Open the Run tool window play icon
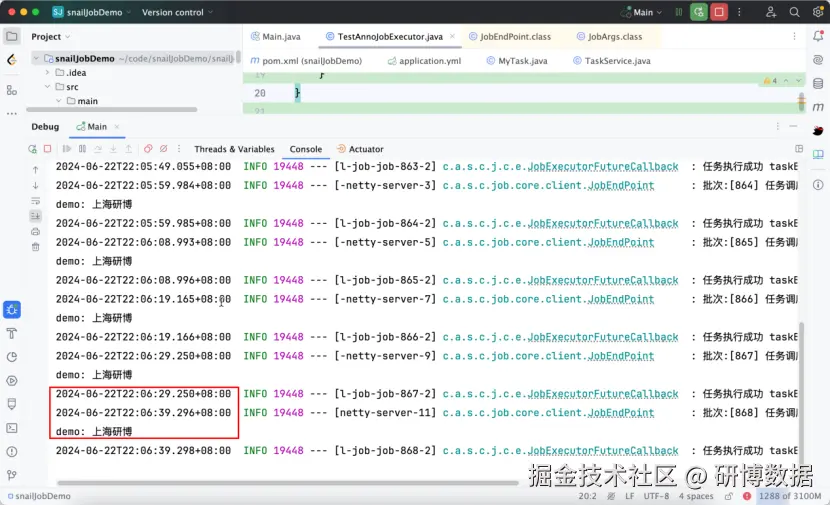 coord(12,381)
